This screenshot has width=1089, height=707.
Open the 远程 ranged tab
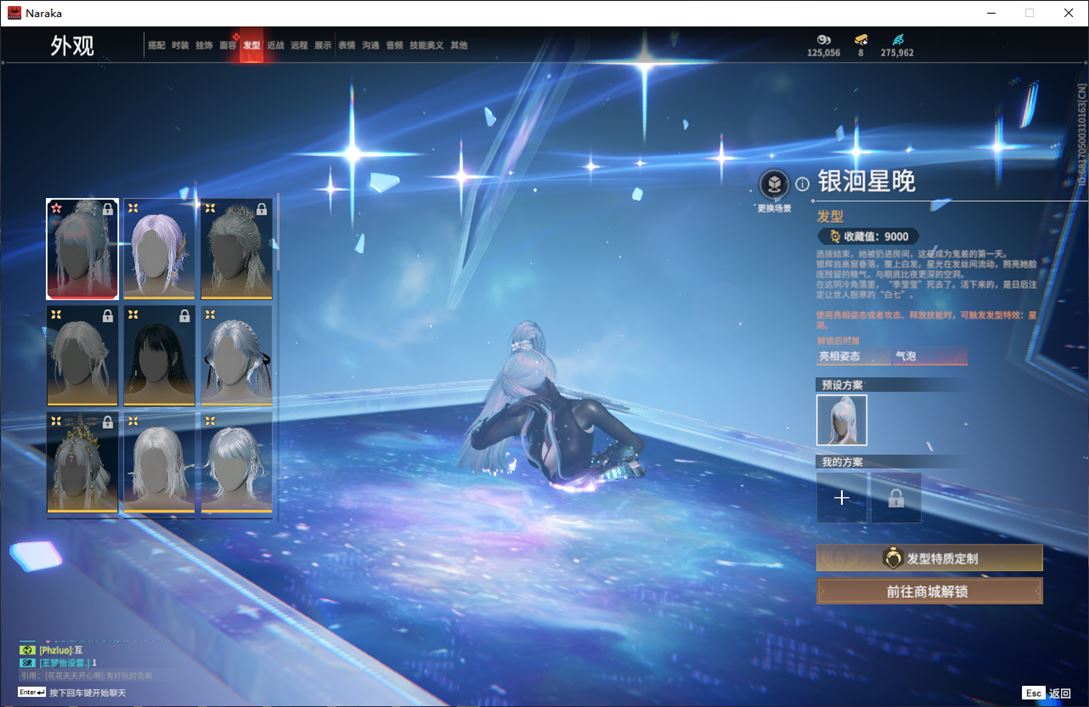click(299, 45)
